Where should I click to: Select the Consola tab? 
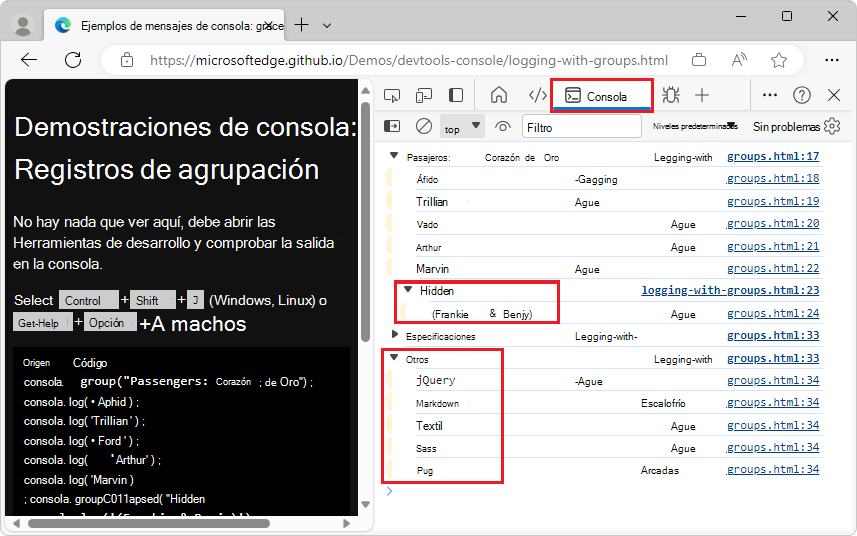click(601, 96)
